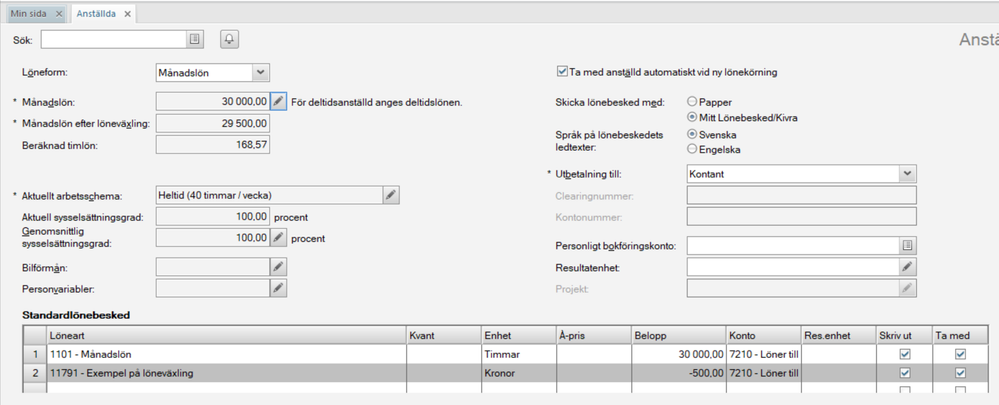This screenshot has width=999, height=405.
Task: Open lookup list icon in Sök field
Action: coord(195,39)
